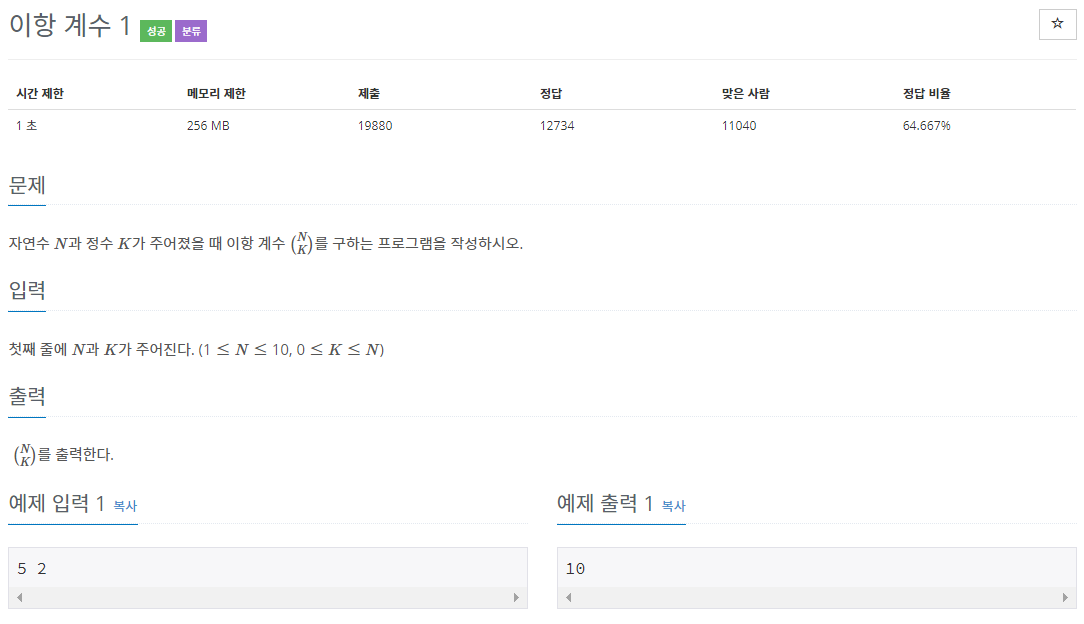The height and width of the screenshot is (624, 1084).
Task: Click the 시간 제한 column header
Action: pos(40,93)
